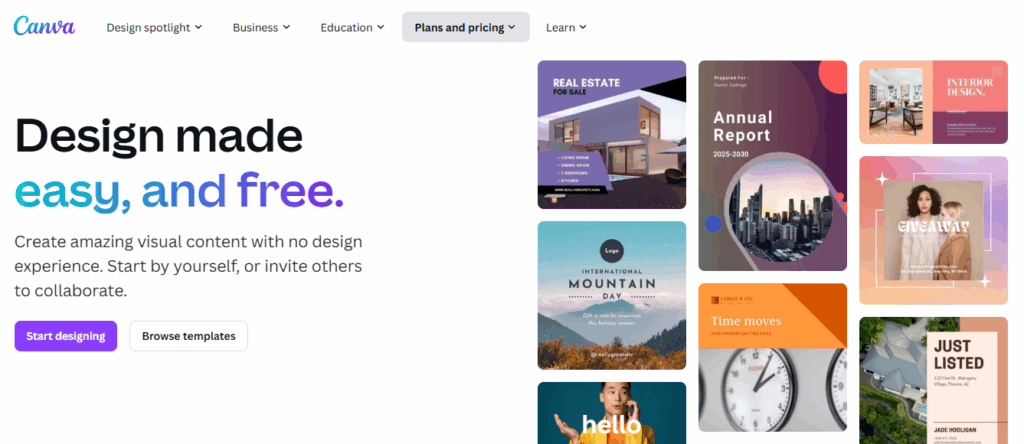The height and width of the screenshot is (444, 1024).
Task: Open the Real Estate For Sale template
Action: pyautogui.click(x=611, y=134)
